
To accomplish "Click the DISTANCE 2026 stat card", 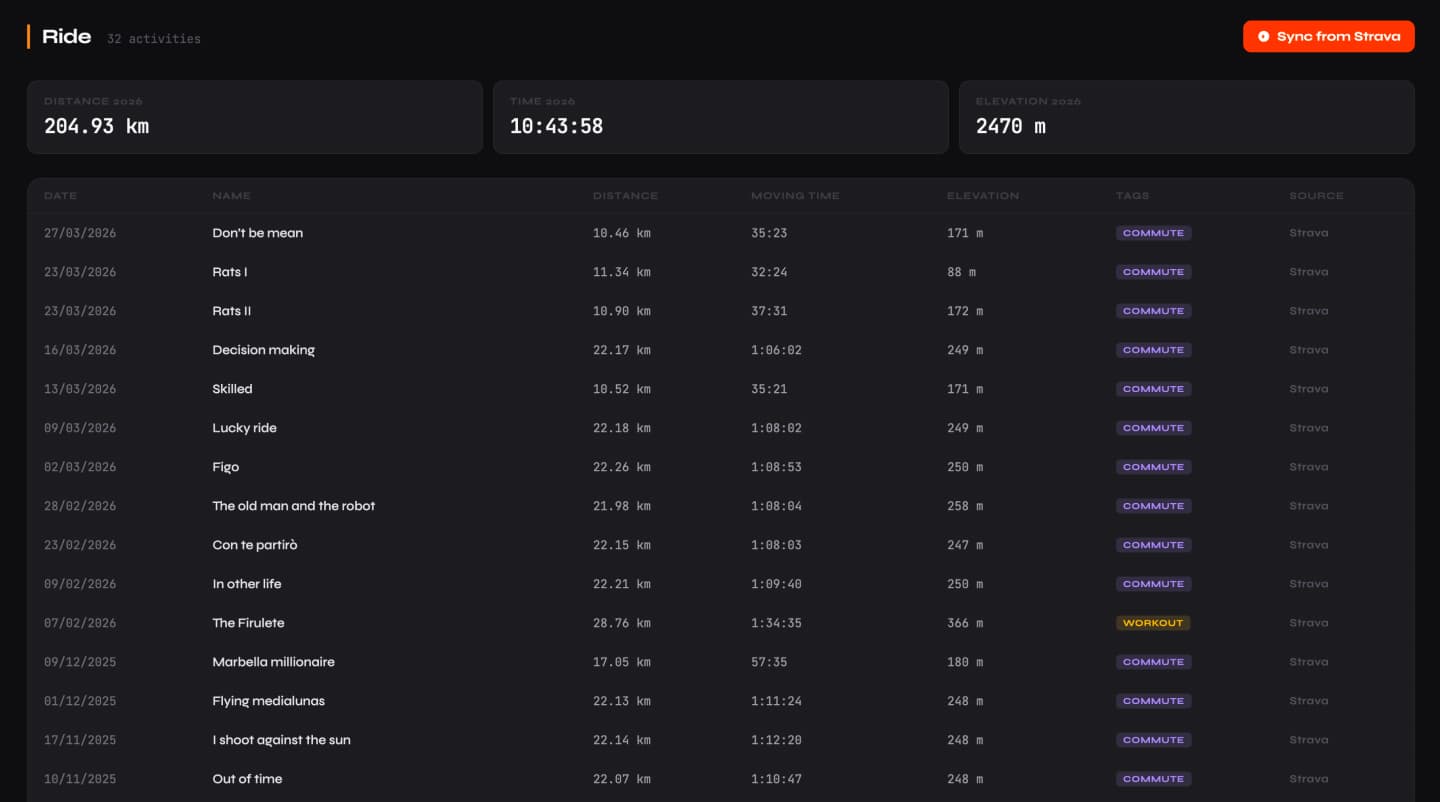I will tap(254, 116).
